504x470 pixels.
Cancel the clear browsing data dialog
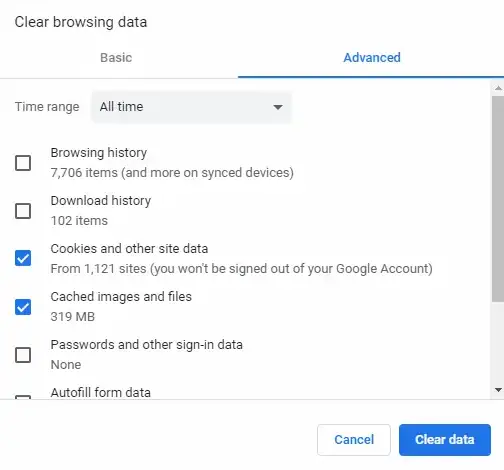(354, 440)
